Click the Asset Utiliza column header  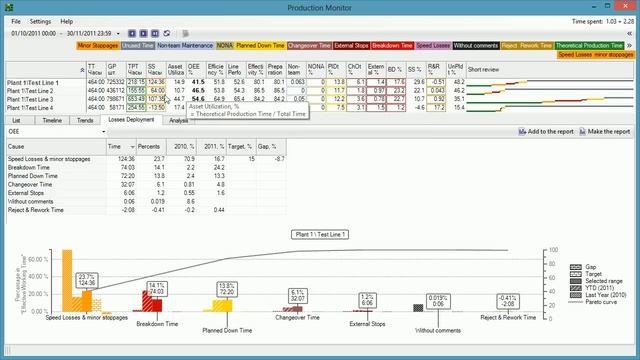click(x=176, y=69)
